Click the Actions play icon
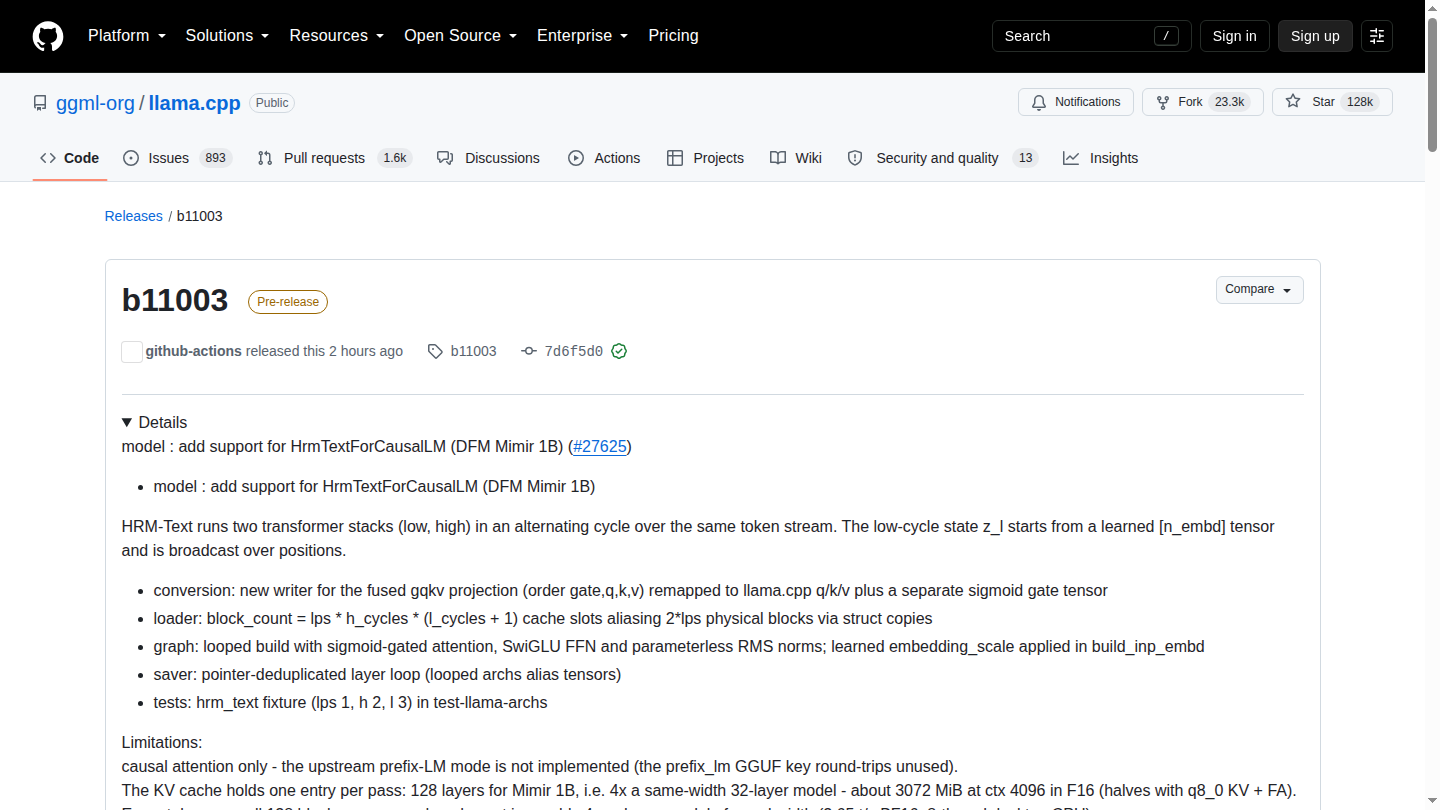 coord(576,158)
